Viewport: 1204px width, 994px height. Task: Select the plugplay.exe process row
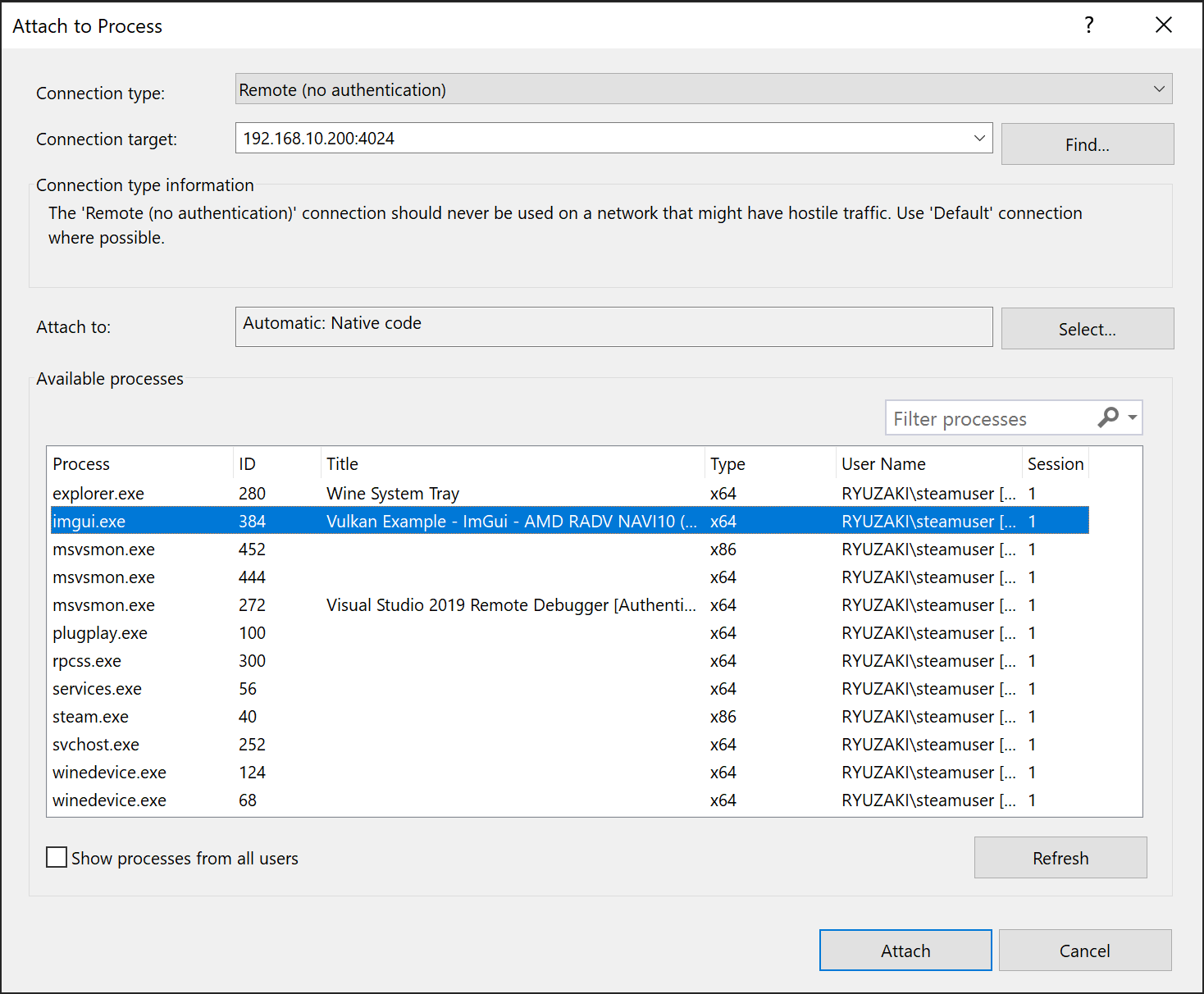point(568,633)
